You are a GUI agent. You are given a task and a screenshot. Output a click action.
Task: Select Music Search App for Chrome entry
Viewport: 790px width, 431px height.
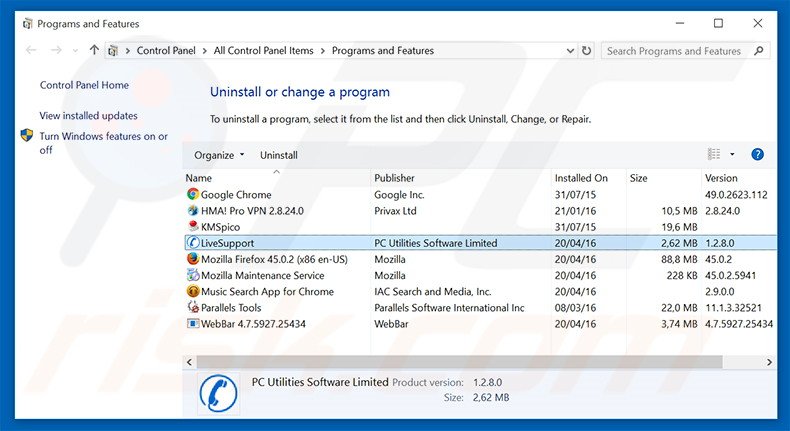(267, 291)
